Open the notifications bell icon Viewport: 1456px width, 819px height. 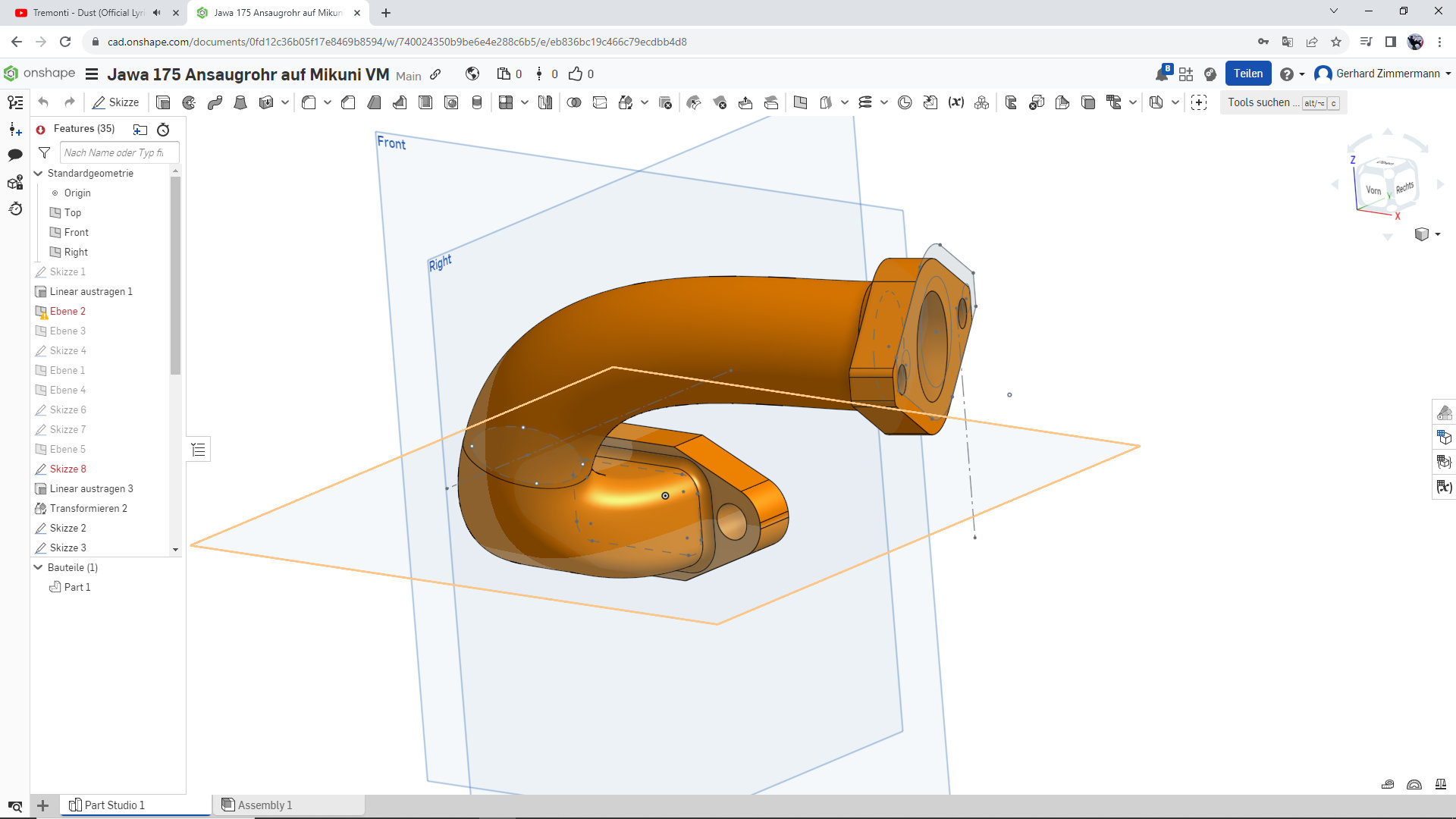1162,74
